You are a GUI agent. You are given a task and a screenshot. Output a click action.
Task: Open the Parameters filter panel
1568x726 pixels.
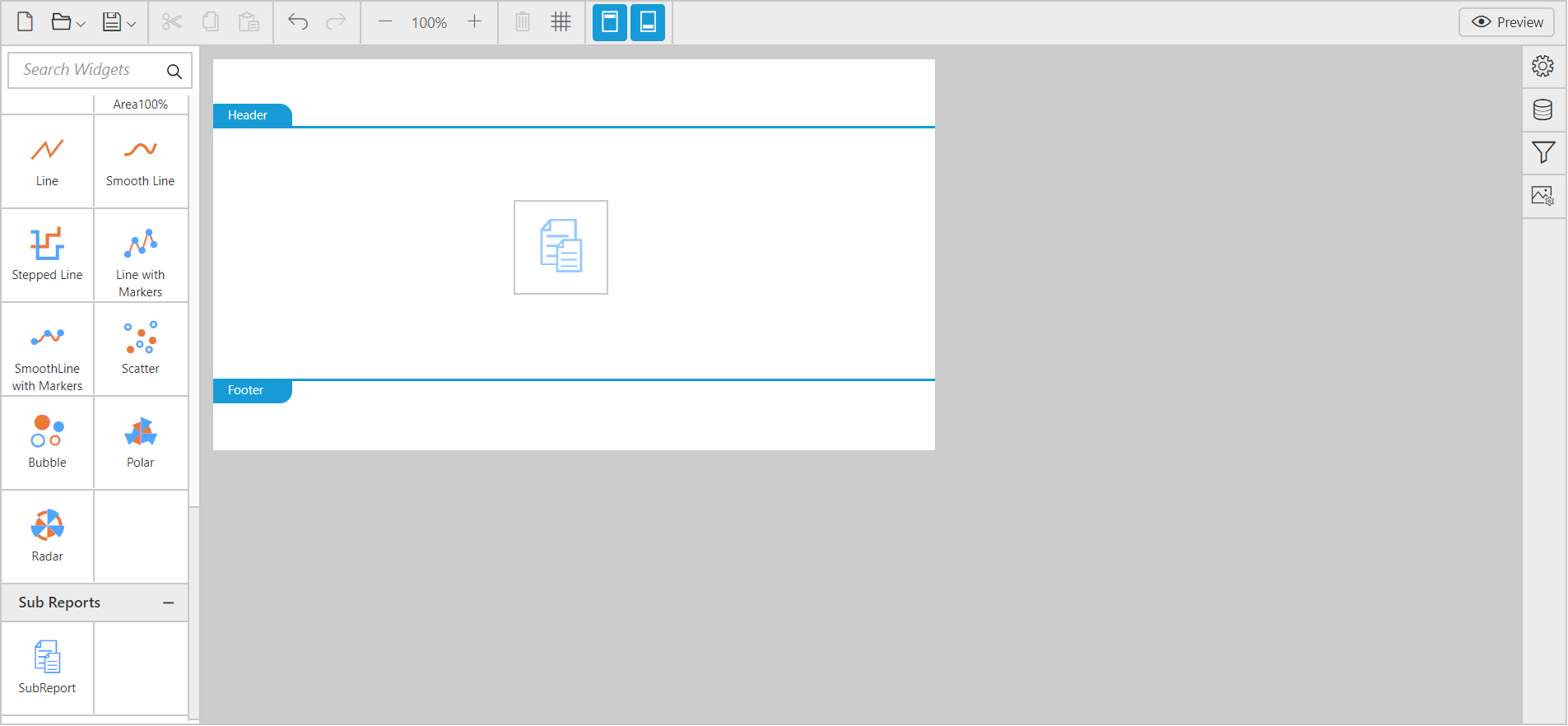click(x=1543, y=152)
